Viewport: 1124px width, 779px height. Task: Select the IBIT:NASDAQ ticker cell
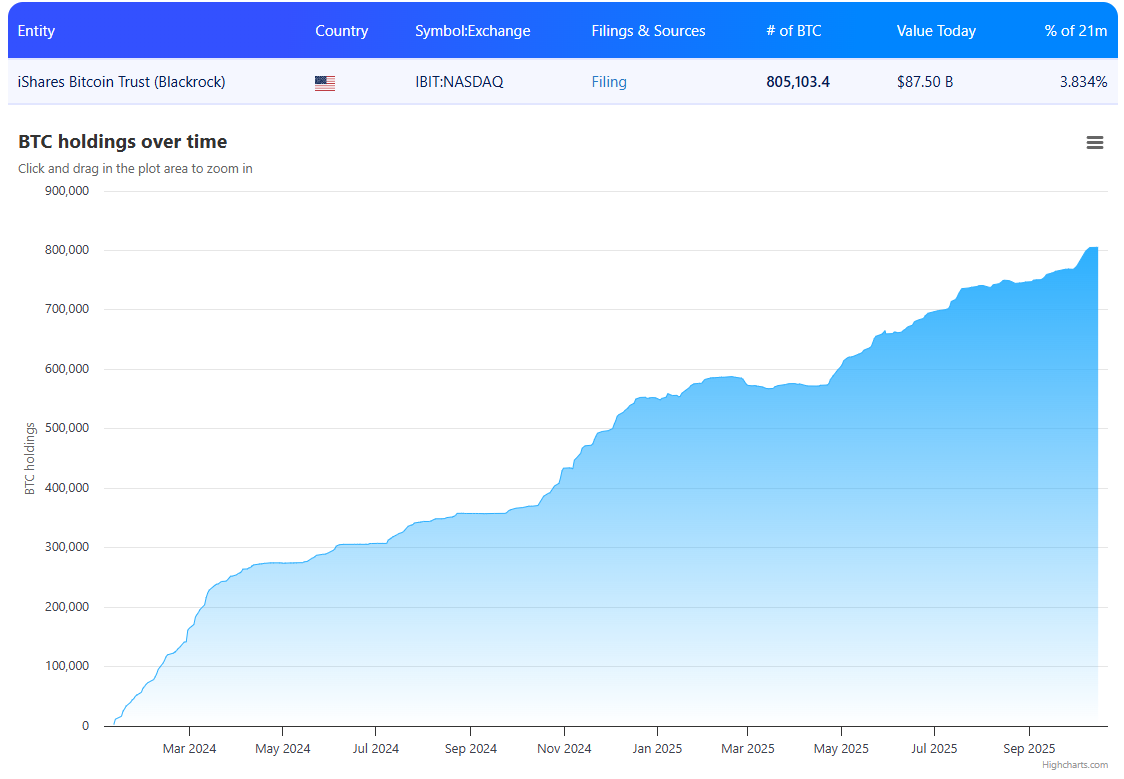[x=459, y=82]
